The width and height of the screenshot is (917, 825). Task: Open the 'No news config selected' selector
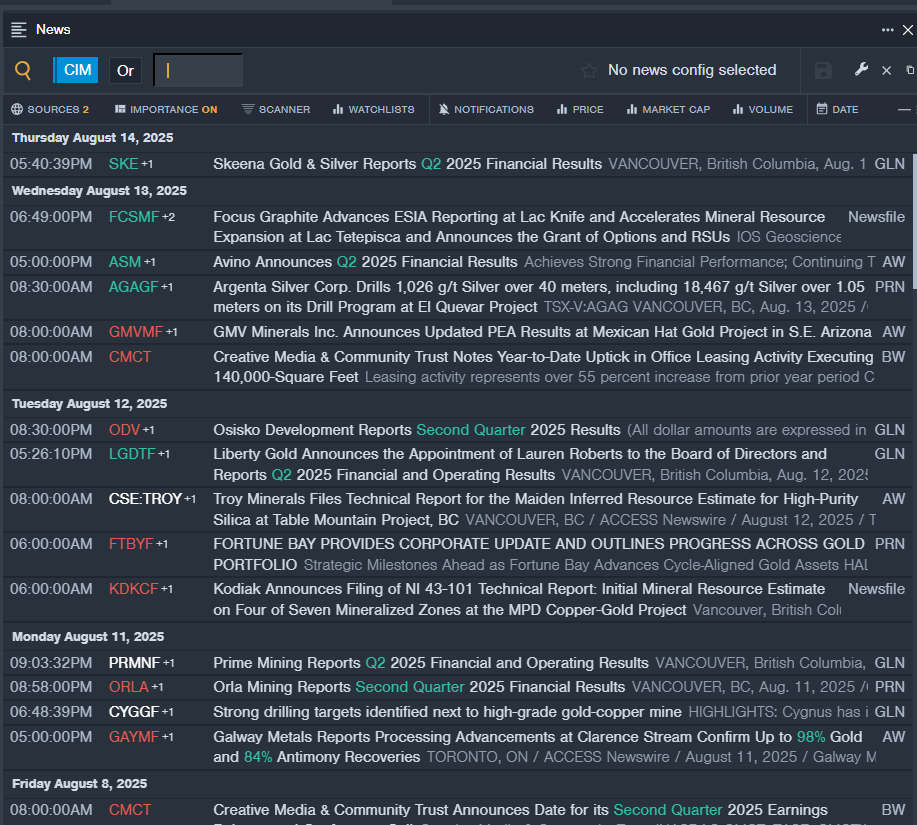(692, 70)
